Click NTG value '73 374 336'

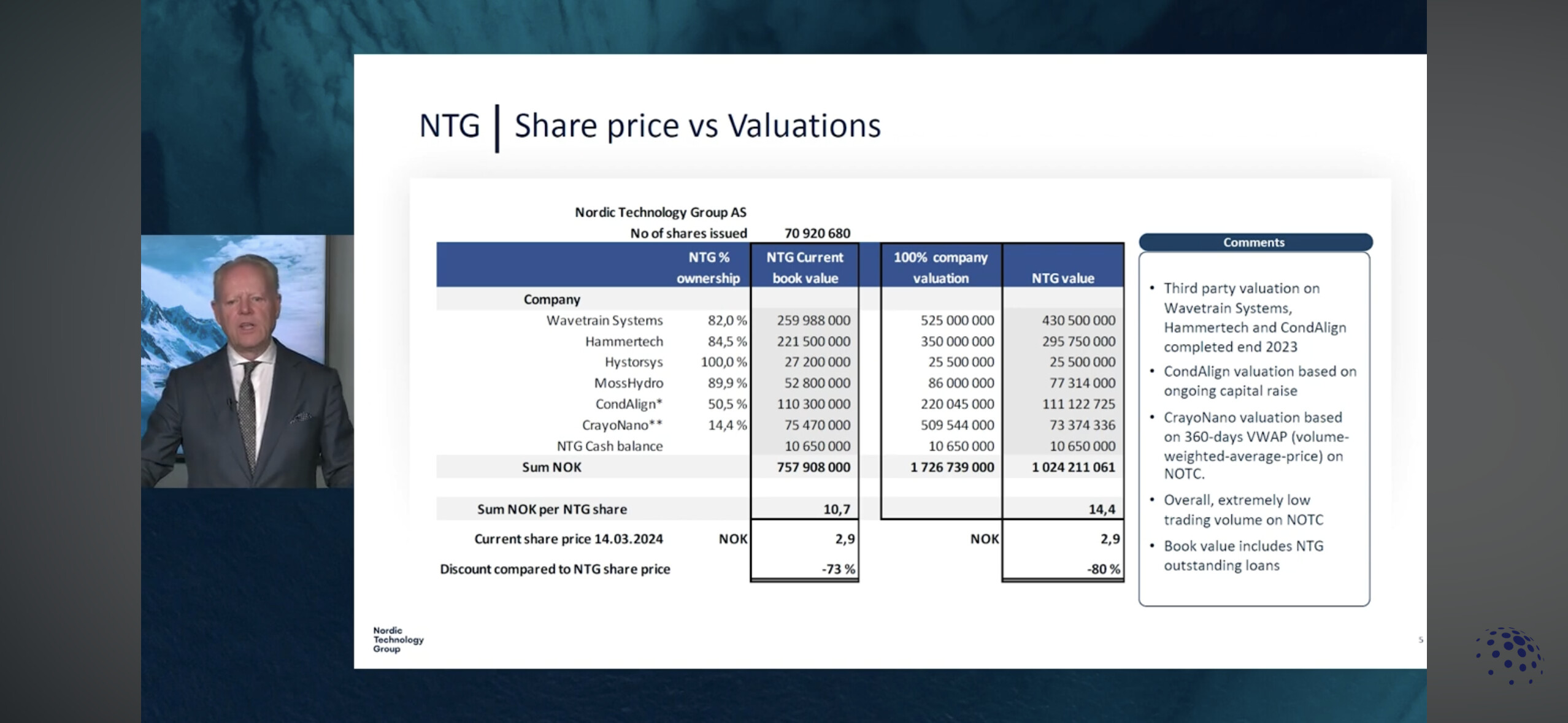[1082, 425]
